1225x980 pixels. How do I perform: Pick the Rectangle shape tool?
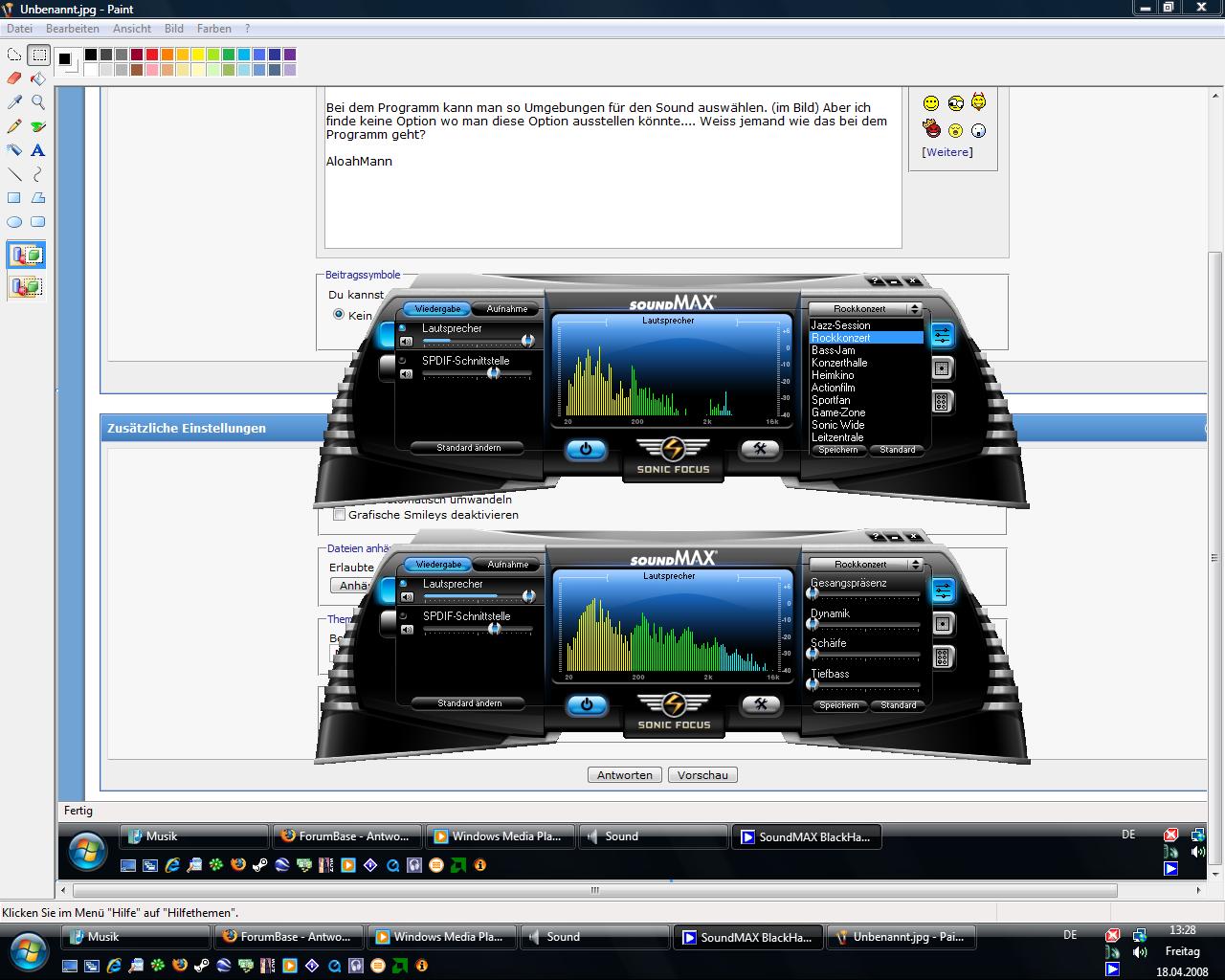tap(14, 198)
